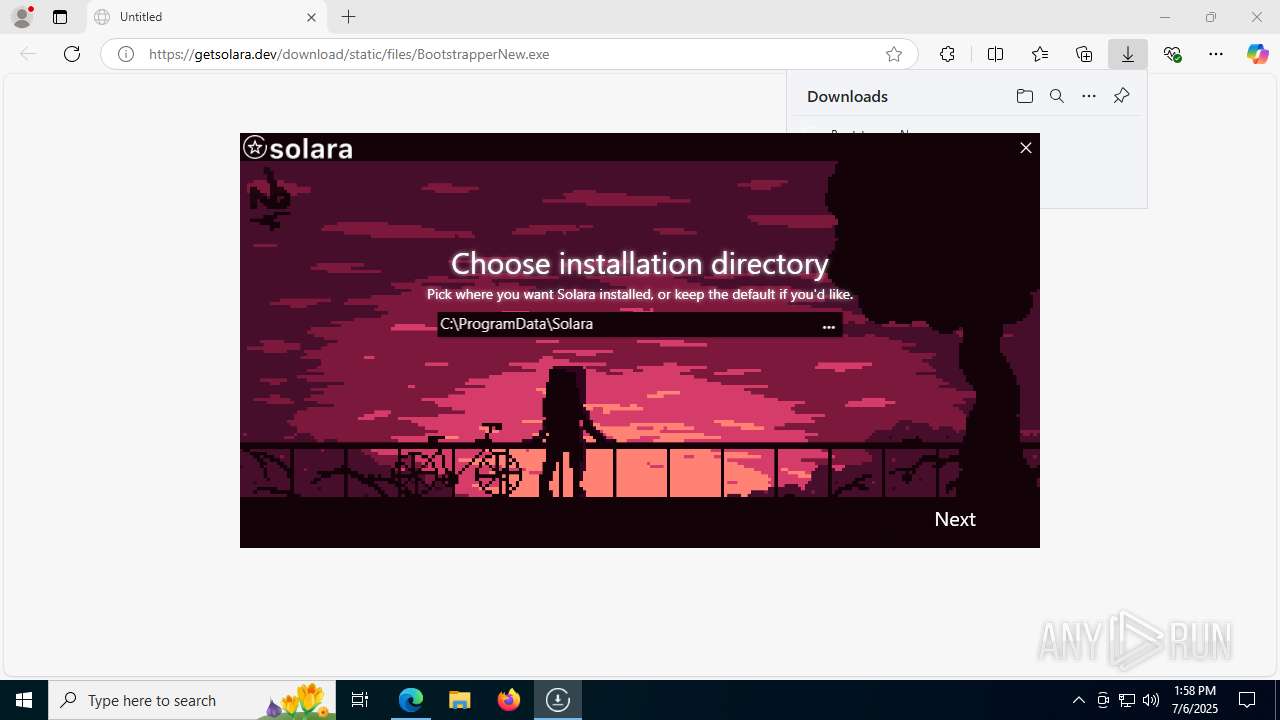The height and width of the screenshot is (720, 1280).
Task: Click the address bar URL
Action: pyautogui.click(x=349, y=54)
